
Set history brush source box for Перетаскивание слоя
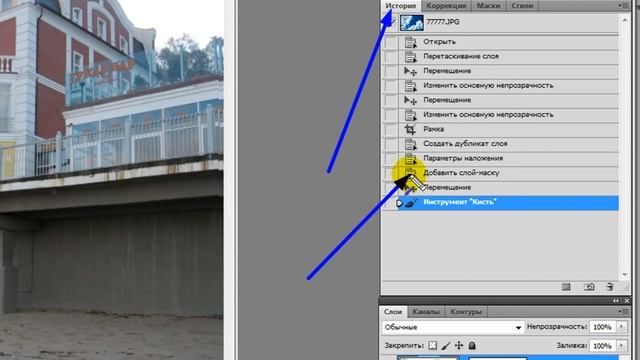click(x=391, y=56)
